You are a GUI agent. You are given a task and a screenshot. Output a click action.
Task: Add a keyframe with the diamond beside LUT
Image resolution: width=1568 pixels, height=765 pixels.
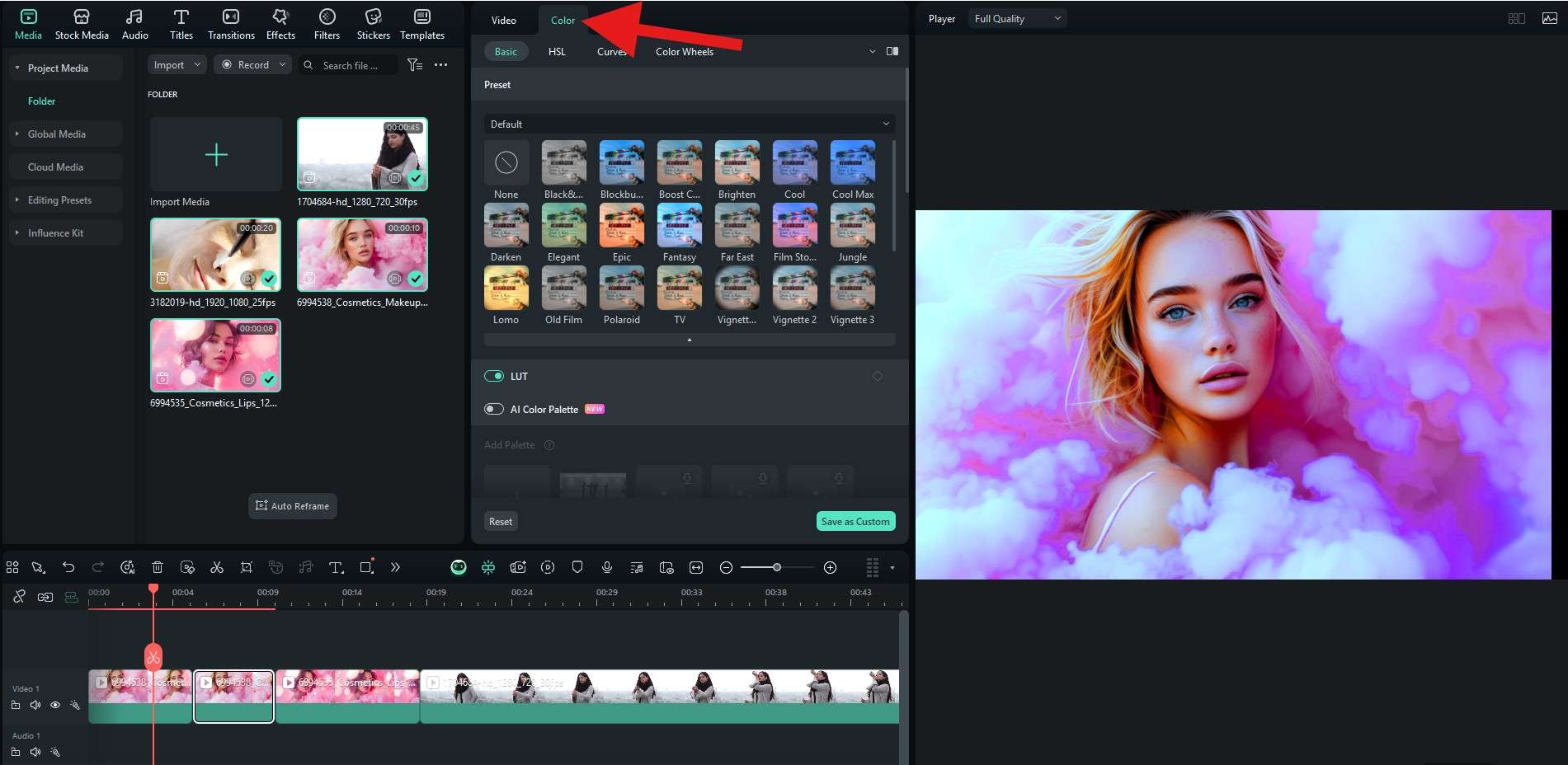878,376
